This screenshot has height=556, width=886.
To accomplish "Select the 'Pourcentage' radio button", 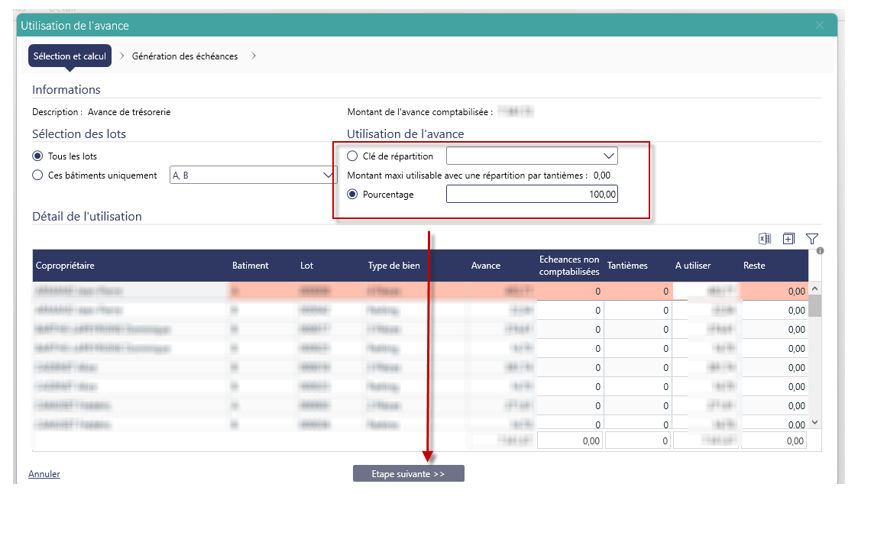I will click(352, 194).
